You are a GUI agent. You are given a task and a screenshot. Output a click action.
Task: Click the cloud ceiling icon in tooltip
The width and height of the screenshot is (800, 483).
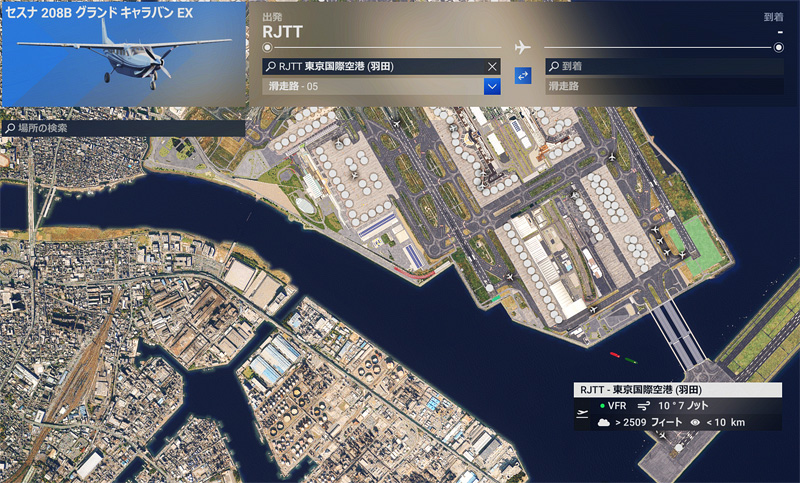604,422
